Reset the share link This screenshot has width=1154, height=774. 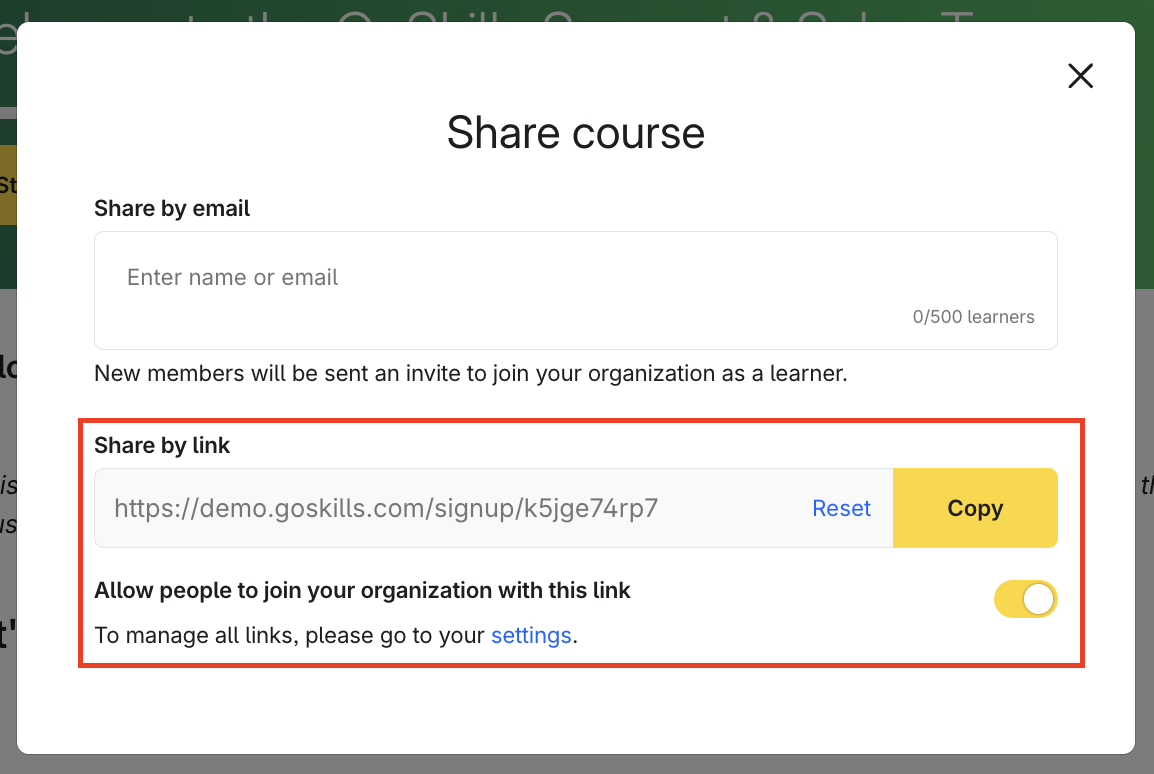(x=841, y=508)
